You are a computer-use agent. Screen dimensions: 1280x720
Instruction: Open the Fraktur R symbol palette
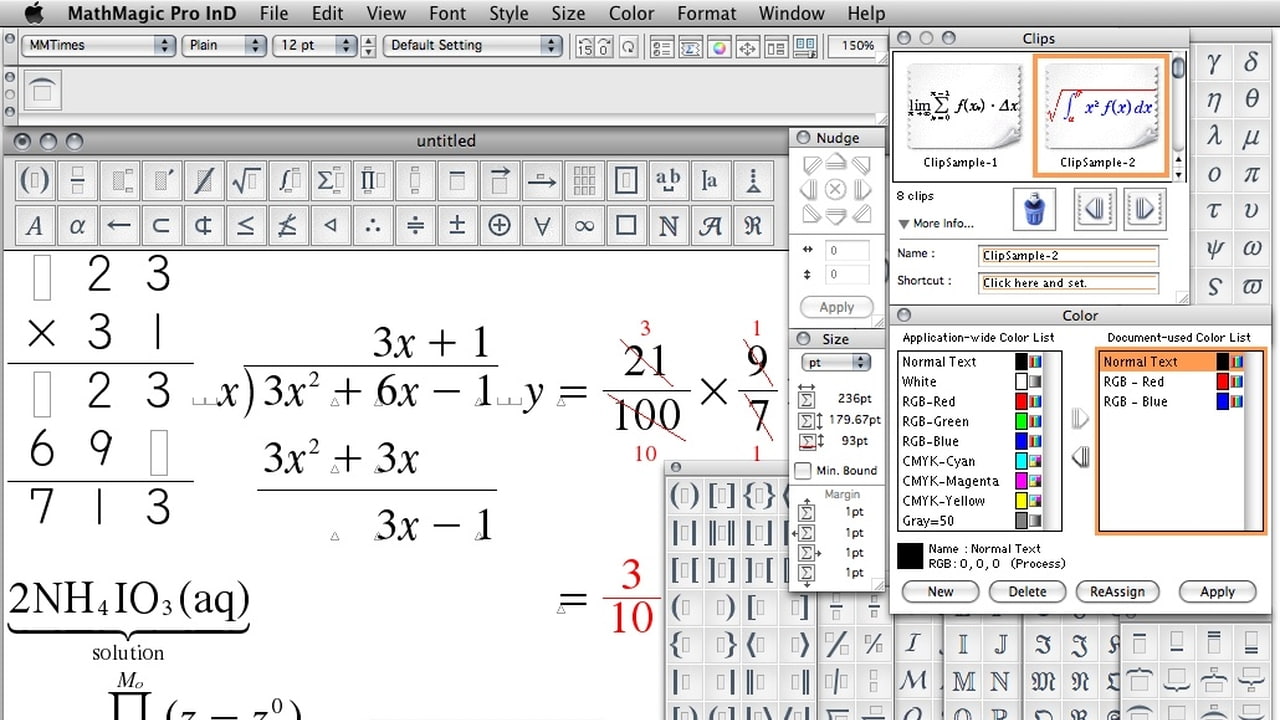point(752,225)
